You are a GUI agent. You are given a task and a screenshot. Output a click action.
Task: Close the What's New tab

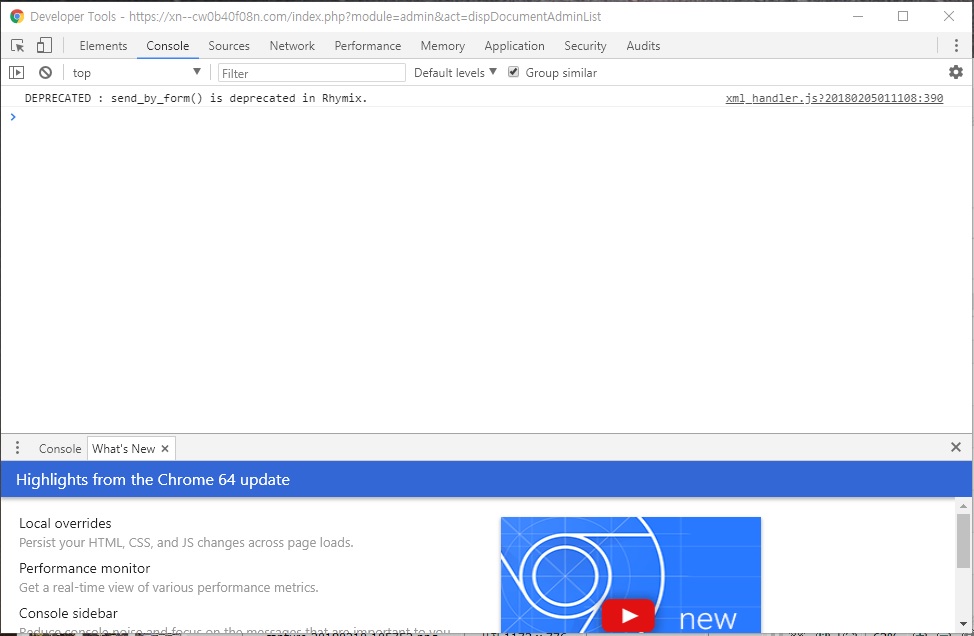click(x=165, y=449)
